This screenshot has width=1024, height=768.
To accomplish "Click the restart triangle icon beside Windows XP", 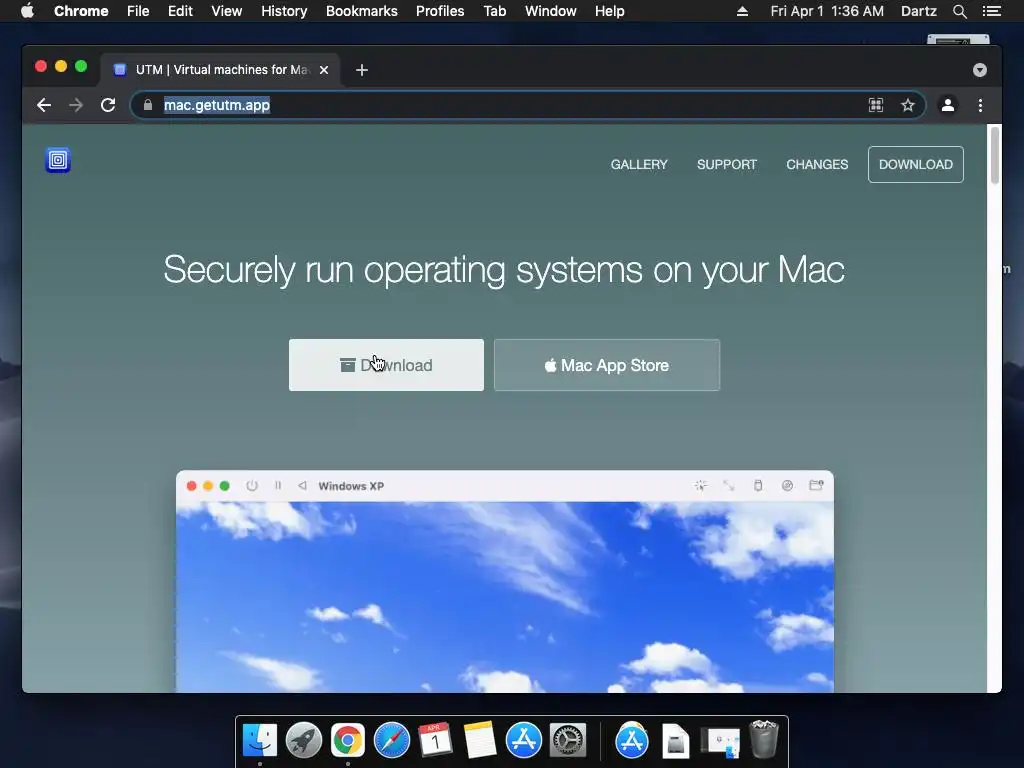I will tap(302, 486).
